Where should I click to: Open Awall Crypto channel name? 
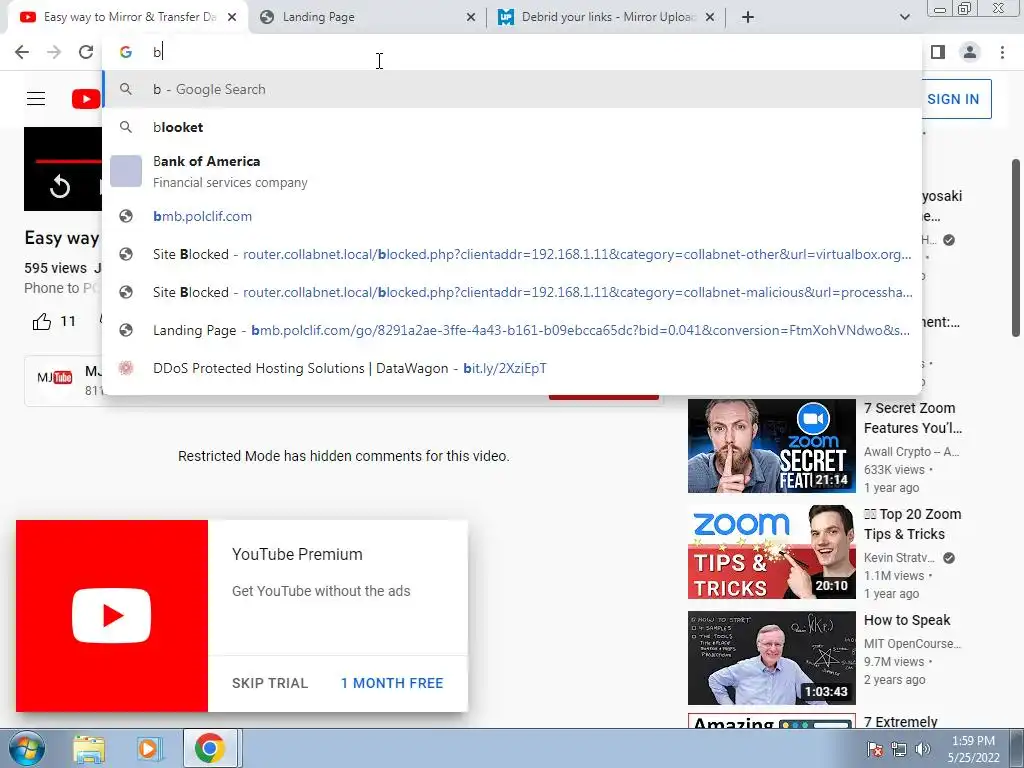(911, 451)
